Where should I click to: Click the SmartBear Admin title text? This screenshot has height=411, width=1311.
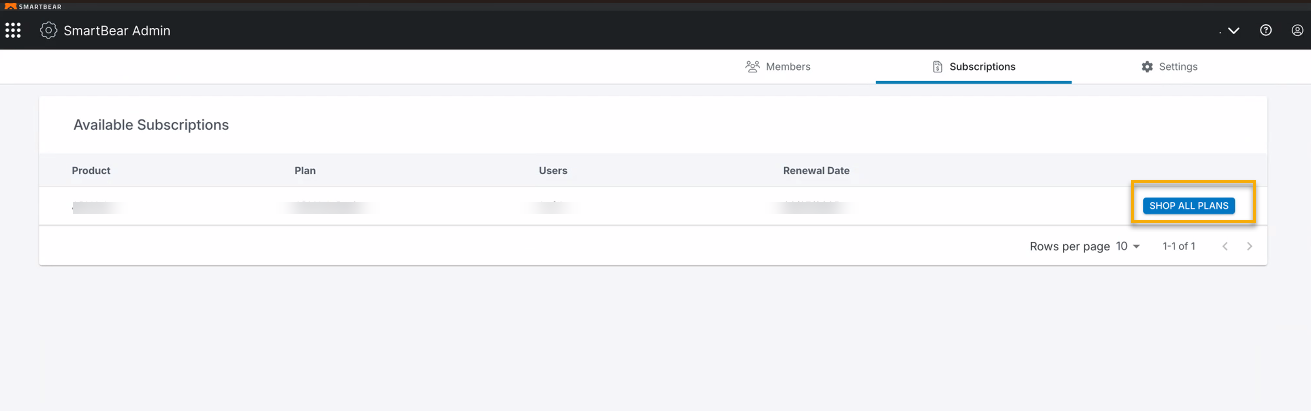[117, 31]
